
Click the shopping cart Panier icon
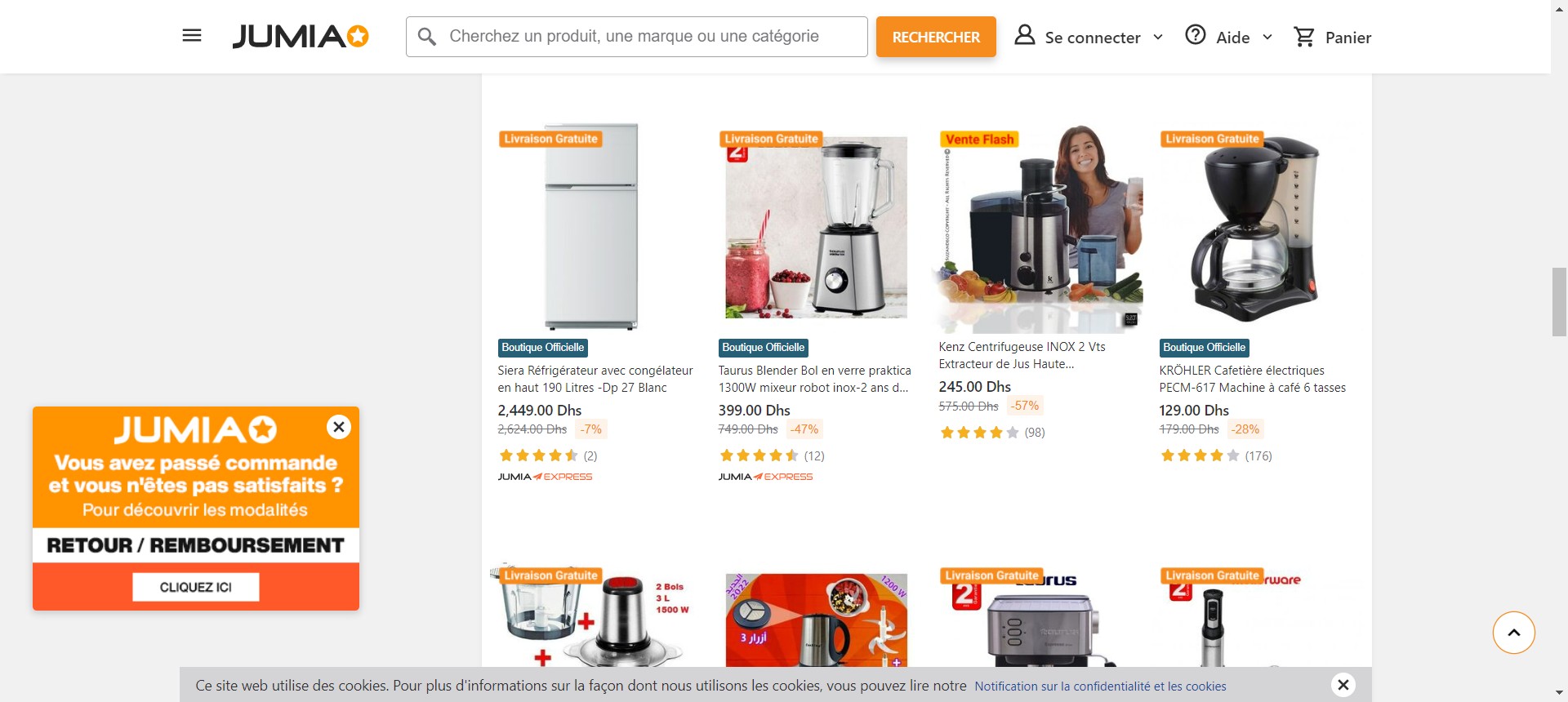click(x=1304, y=37)
